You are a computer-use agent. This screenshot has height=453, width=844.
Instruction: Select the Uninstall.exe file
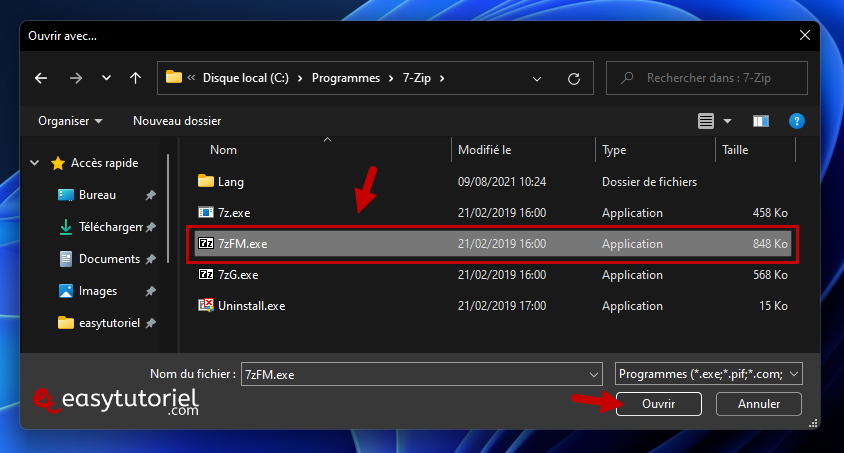(493, 306)
